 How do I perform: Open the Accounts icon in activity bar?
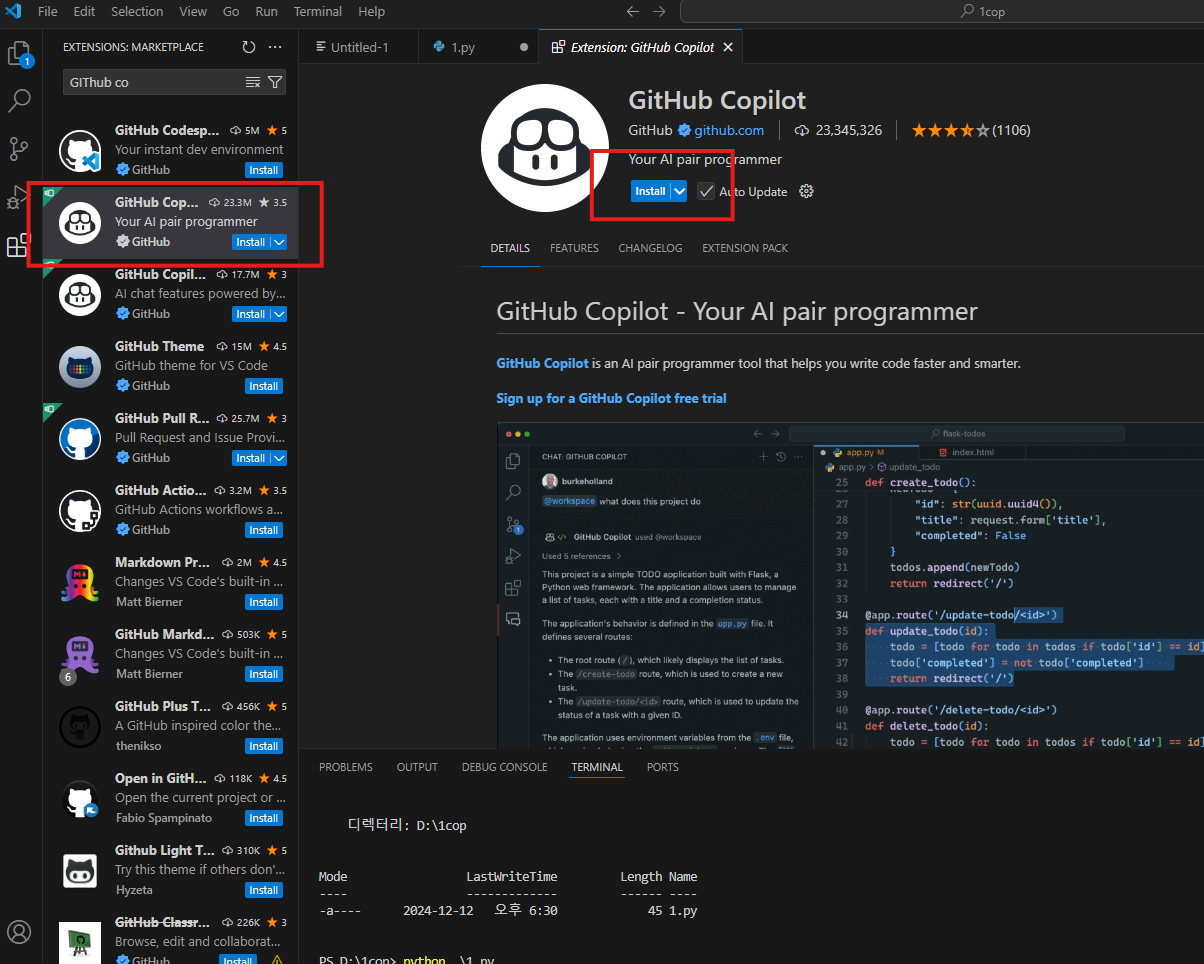[x=20, y=932]
